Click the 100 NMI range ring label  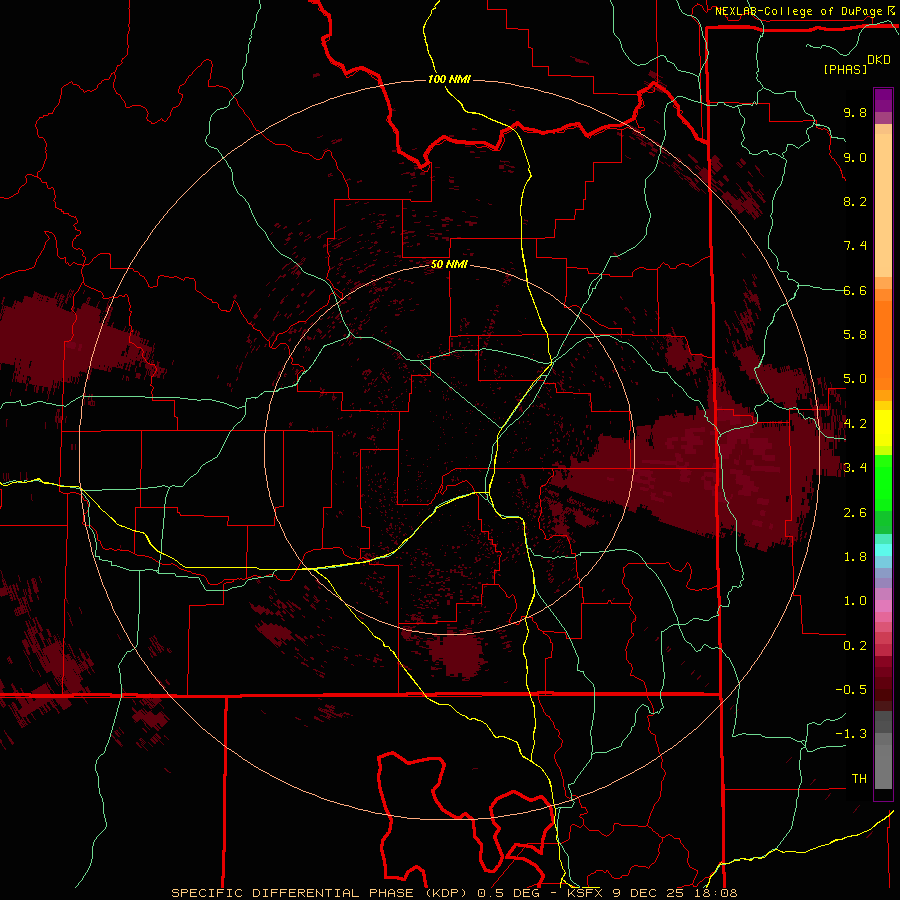click(449, 79)
